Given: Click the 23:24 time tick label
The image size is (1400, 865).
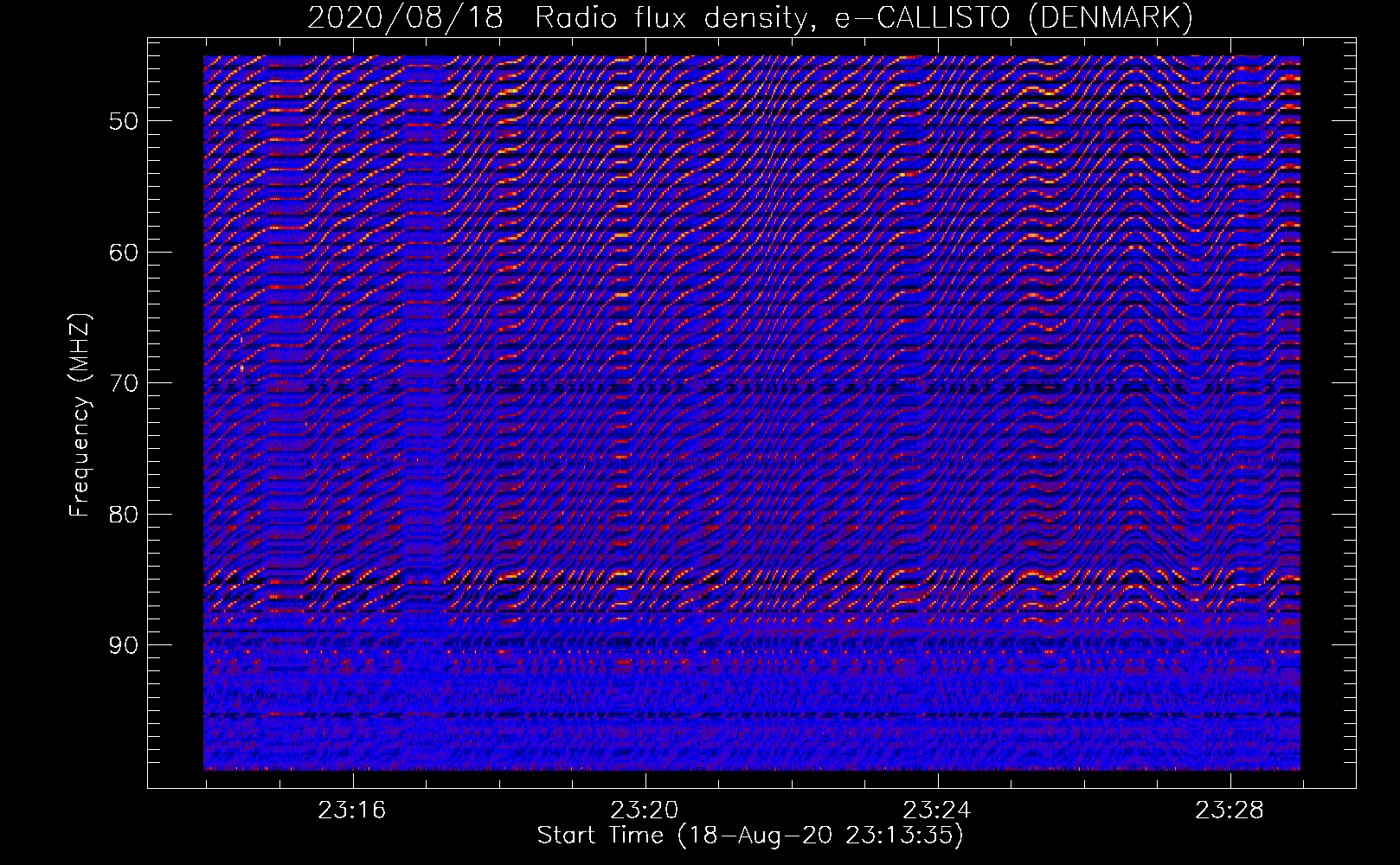Looking at the screenshot, I should click(x=937, y=811).
